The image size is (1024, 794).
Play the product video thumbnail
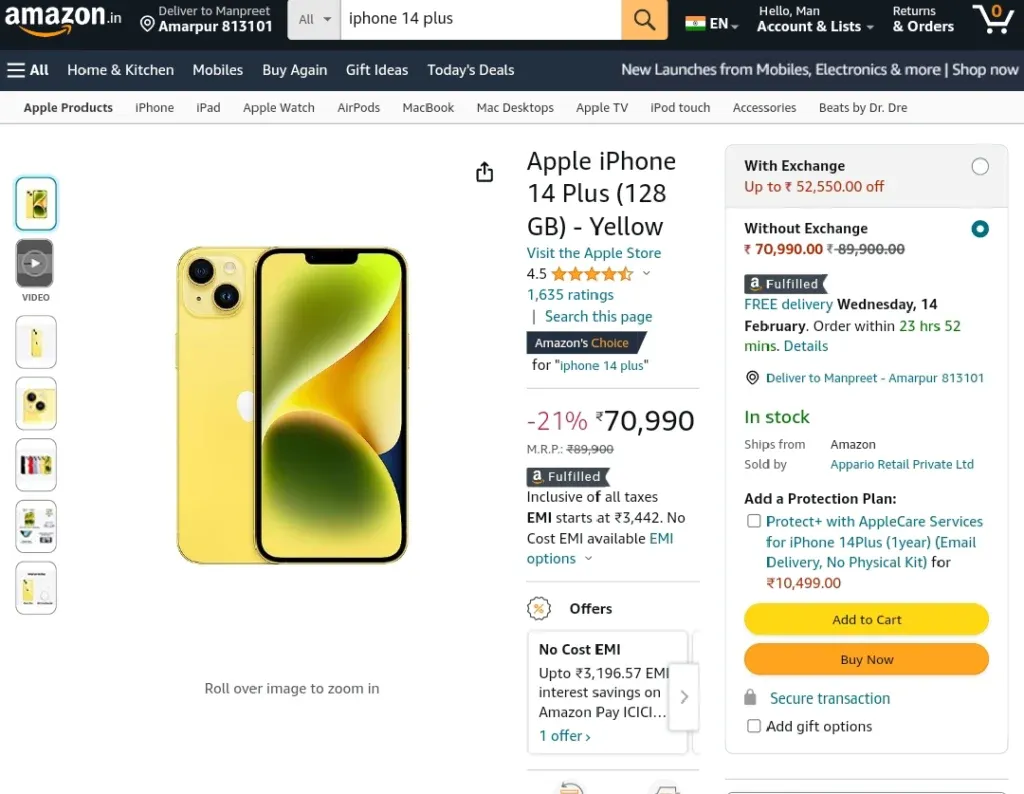point(35,263)
